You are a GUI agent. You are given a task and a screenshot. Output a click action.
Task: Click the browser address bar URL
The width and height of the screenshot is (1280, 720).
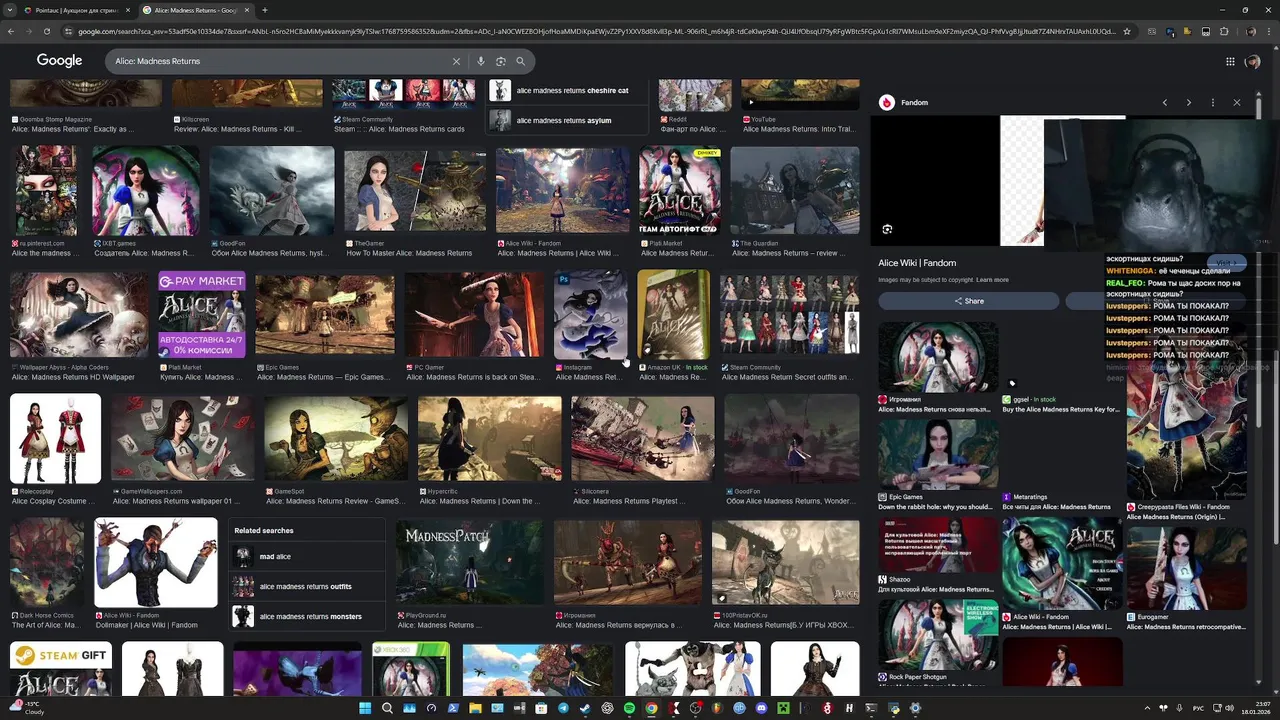point(596,32)
